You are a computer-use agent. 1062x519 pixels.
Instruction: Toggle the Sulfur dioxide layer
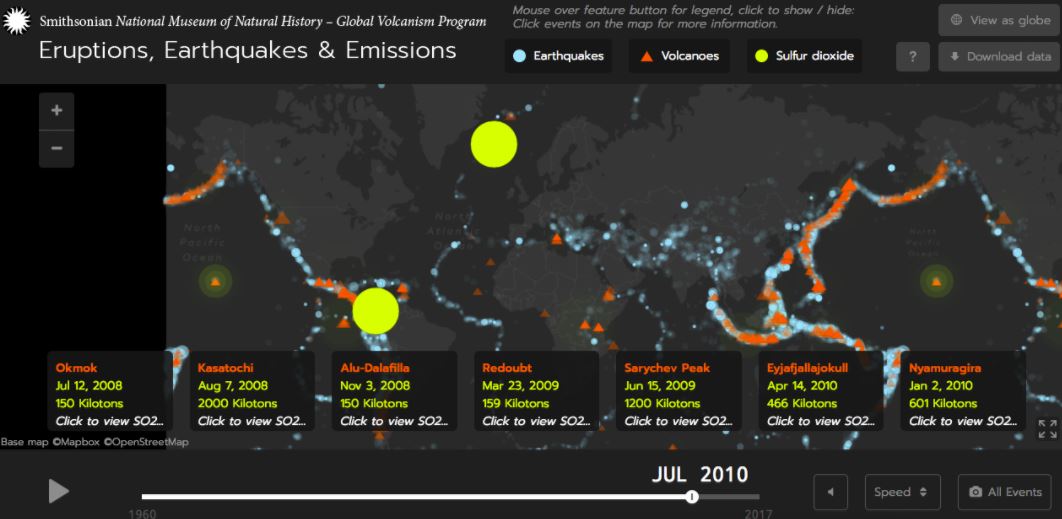coord(804,56)
